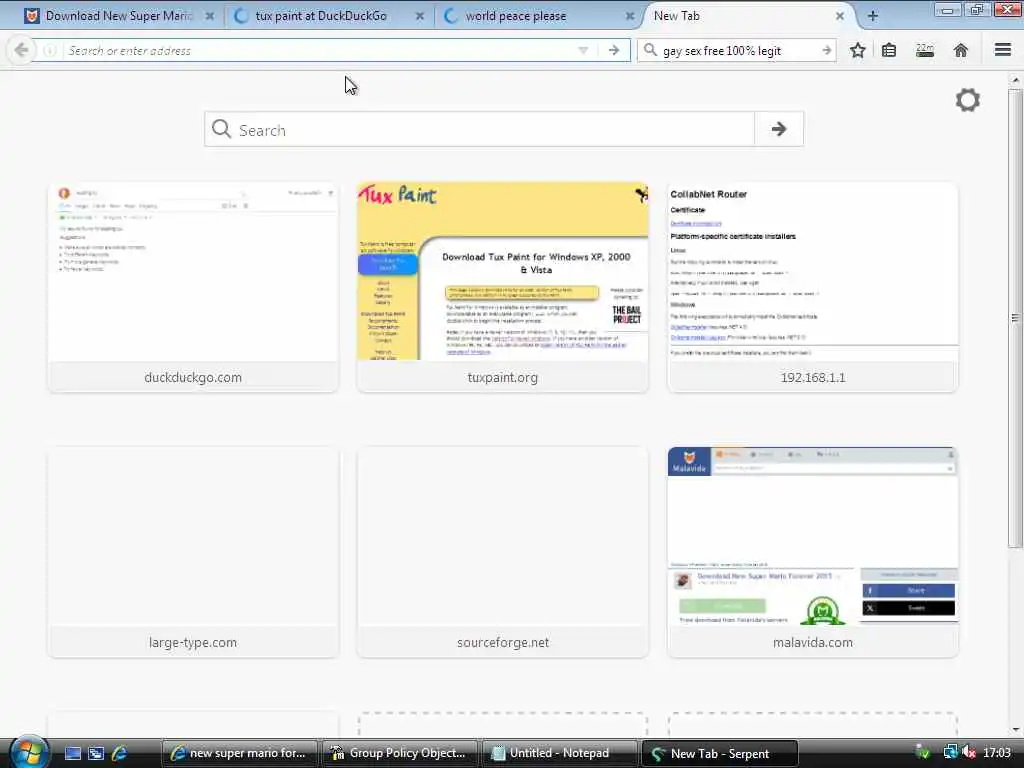Switch to Untitled - Notepad taskbar window
This screenshot has width=1024, height=768.
pyautogui.click(x=559, y=753)
